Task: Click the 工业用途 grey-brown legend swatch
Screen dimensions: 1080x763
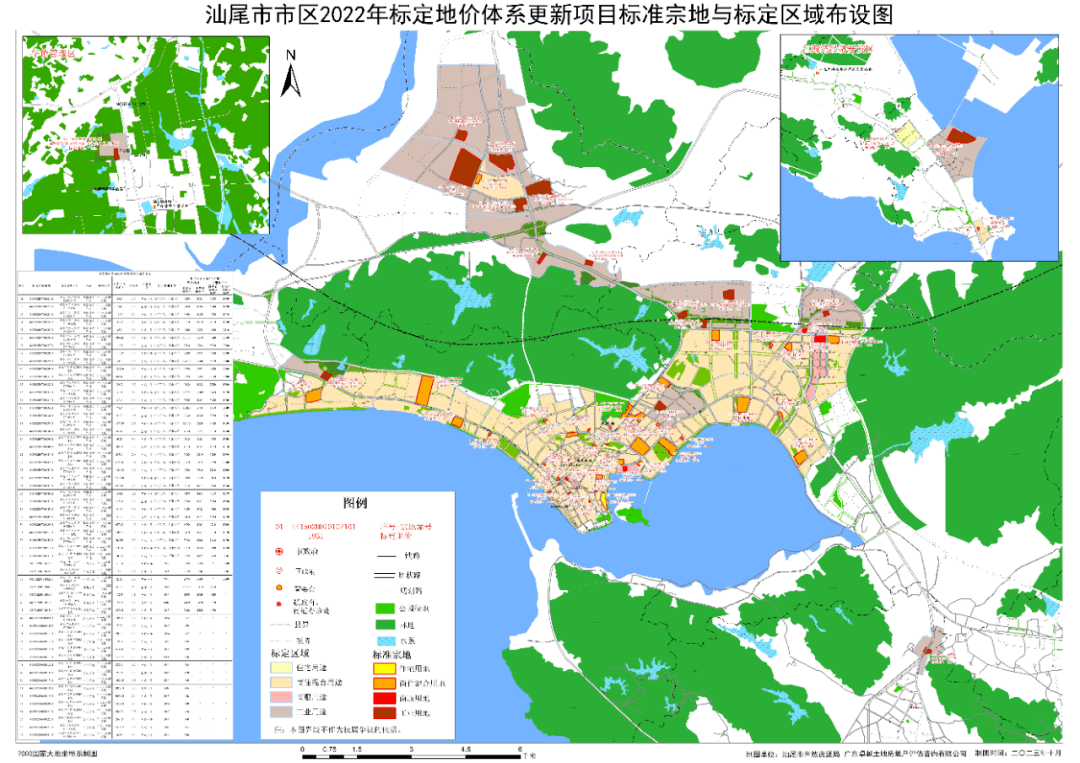Action: [280, 712]
